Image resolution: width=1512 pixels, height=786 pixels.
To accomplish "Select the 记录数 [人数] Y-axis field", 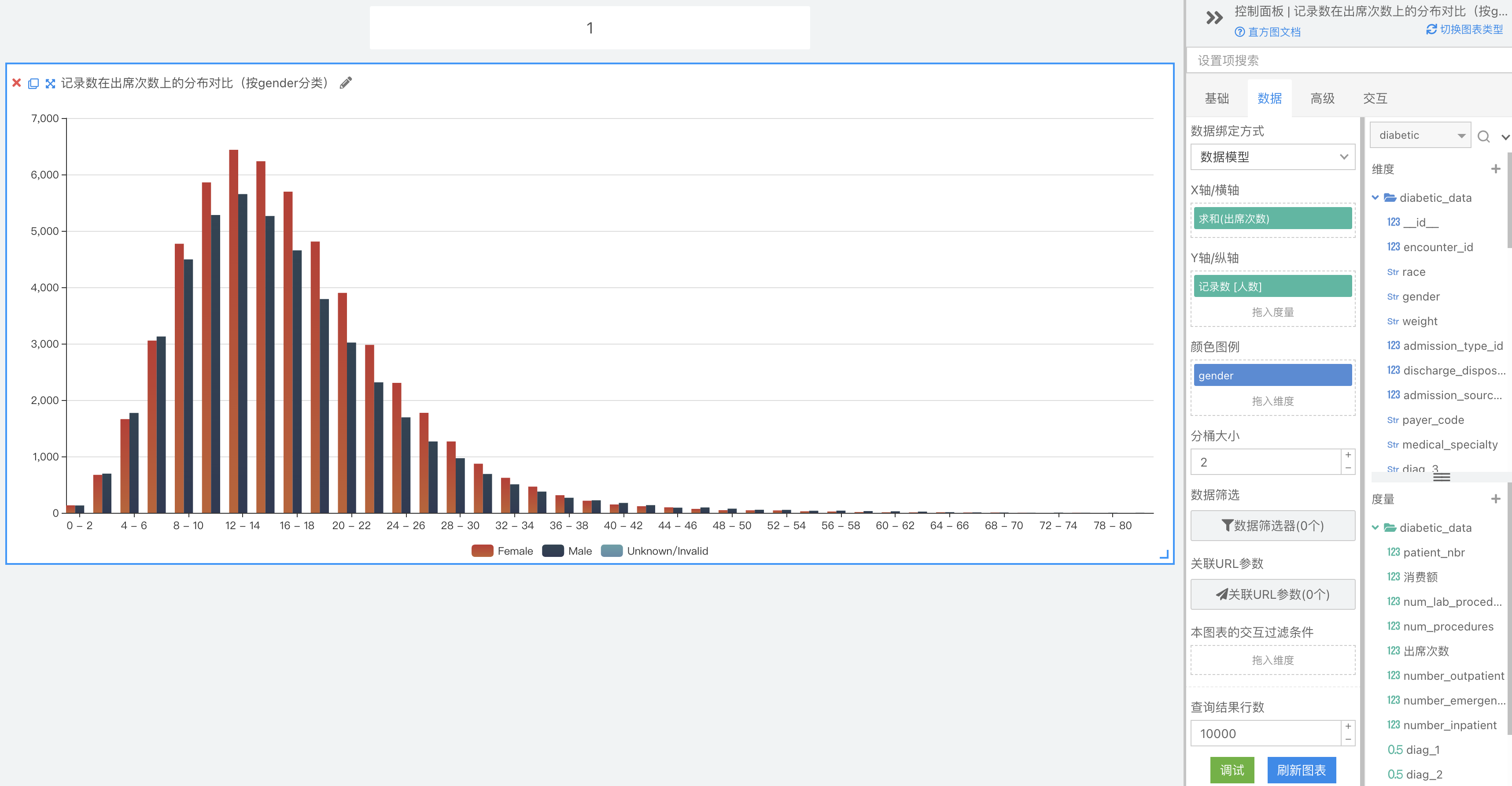I will pyautogui.click(x=1272, y=287).
